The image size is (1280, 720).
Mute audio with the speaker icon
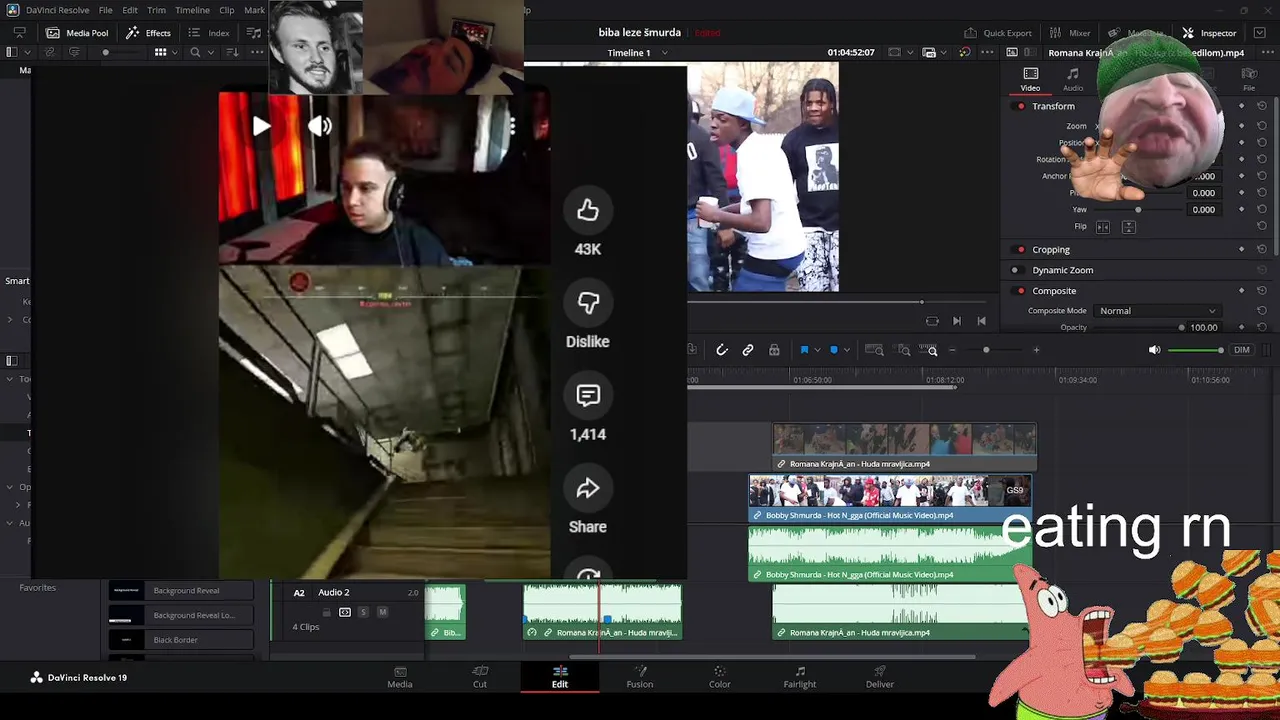click(x=1154, y=350)
